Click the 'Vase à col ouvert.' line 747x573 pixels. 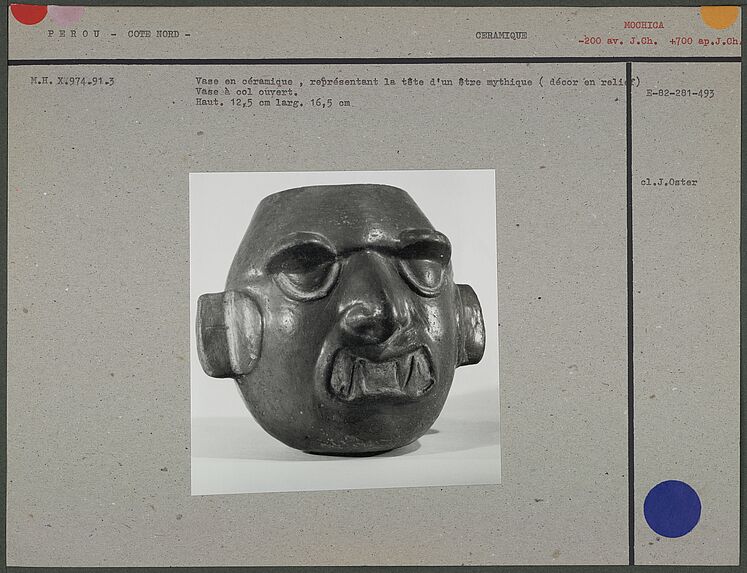[246, 91]
